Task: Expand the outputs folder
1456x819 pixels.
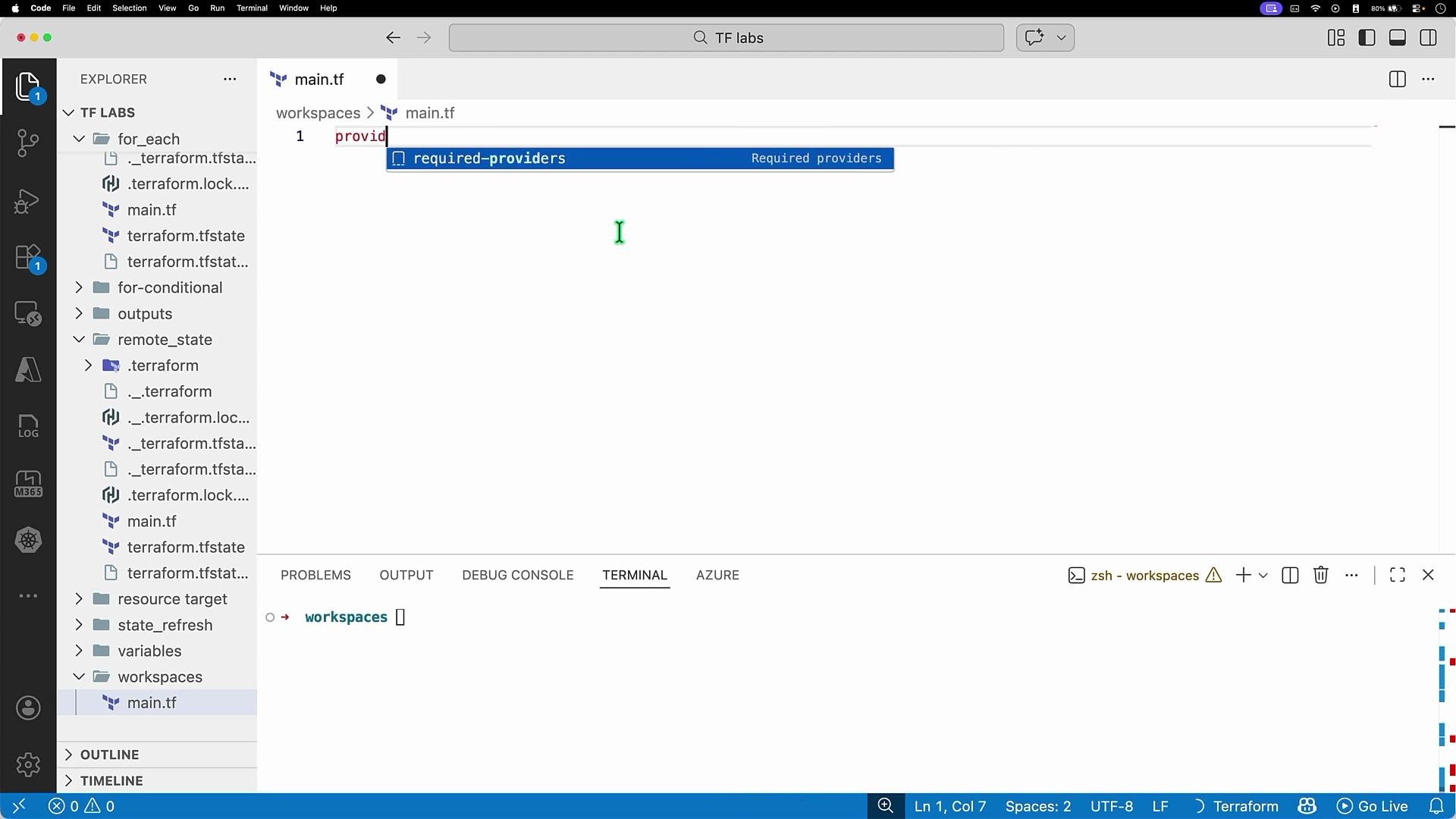Action: 79,313
